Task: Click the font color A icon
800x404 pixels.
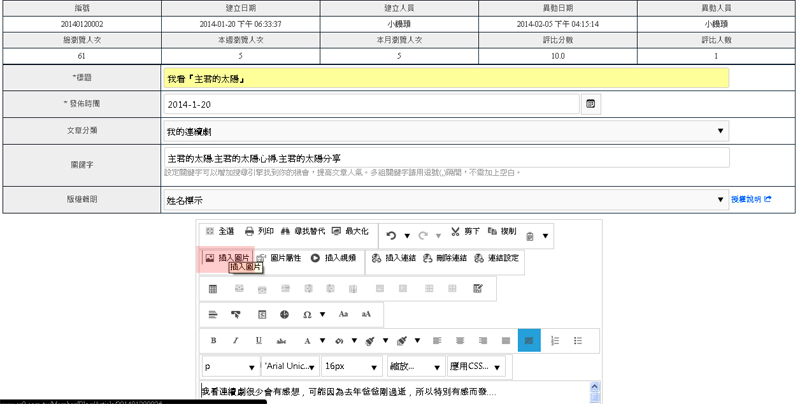Action: coord(307,341)
